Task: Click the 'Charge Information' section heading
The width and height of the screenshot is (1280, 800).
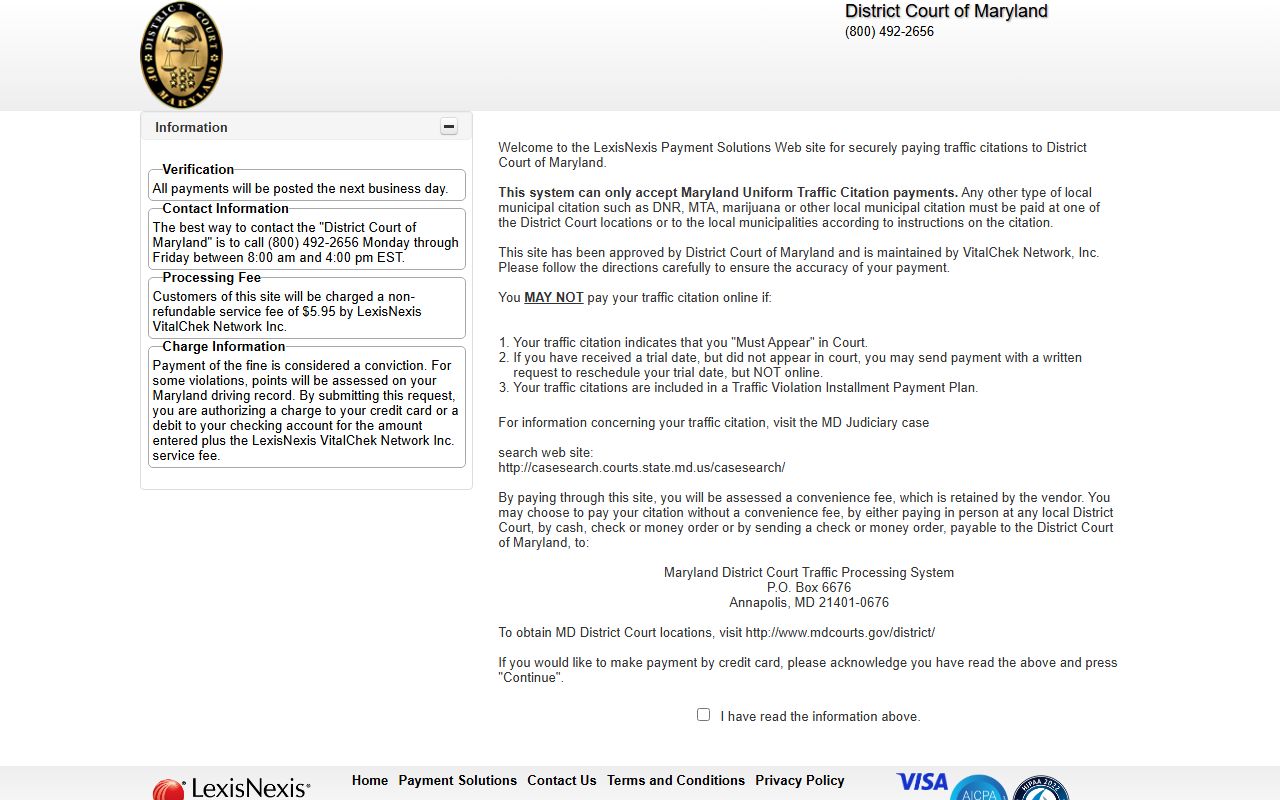Action: click(x=224, y=346)
